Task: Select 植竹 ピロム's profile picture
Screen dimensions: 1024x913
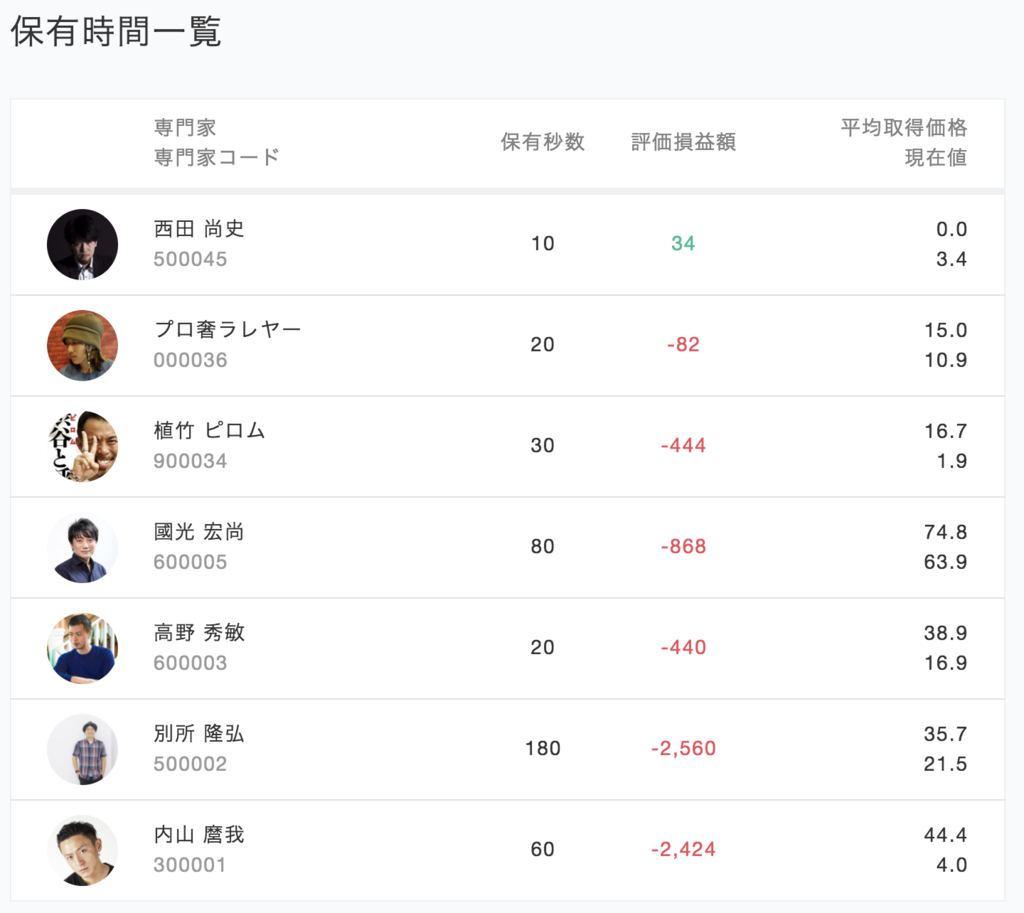Action: [83, 446]
